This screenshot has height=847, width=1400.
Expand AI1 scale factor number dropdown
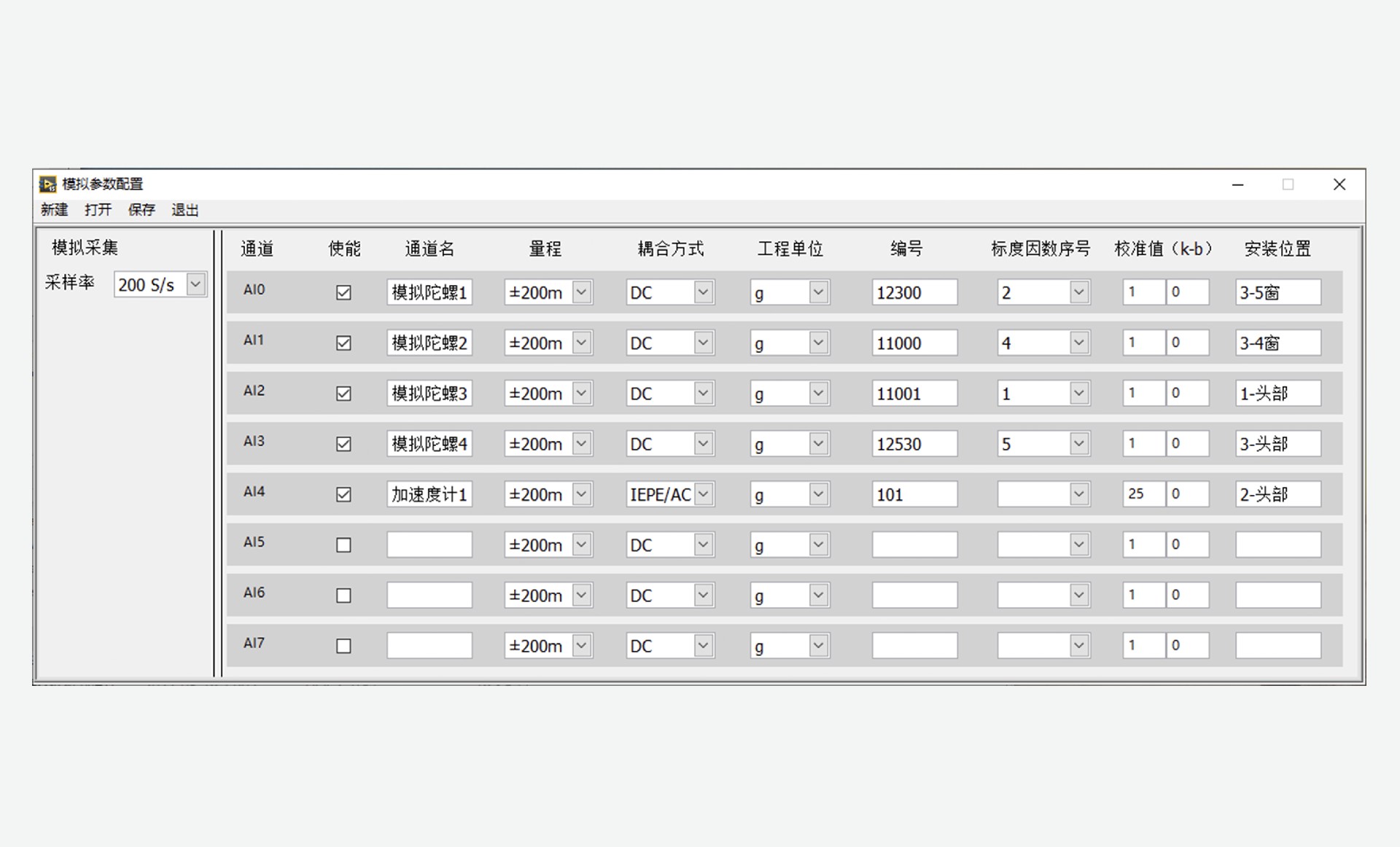coord(1079,343)
